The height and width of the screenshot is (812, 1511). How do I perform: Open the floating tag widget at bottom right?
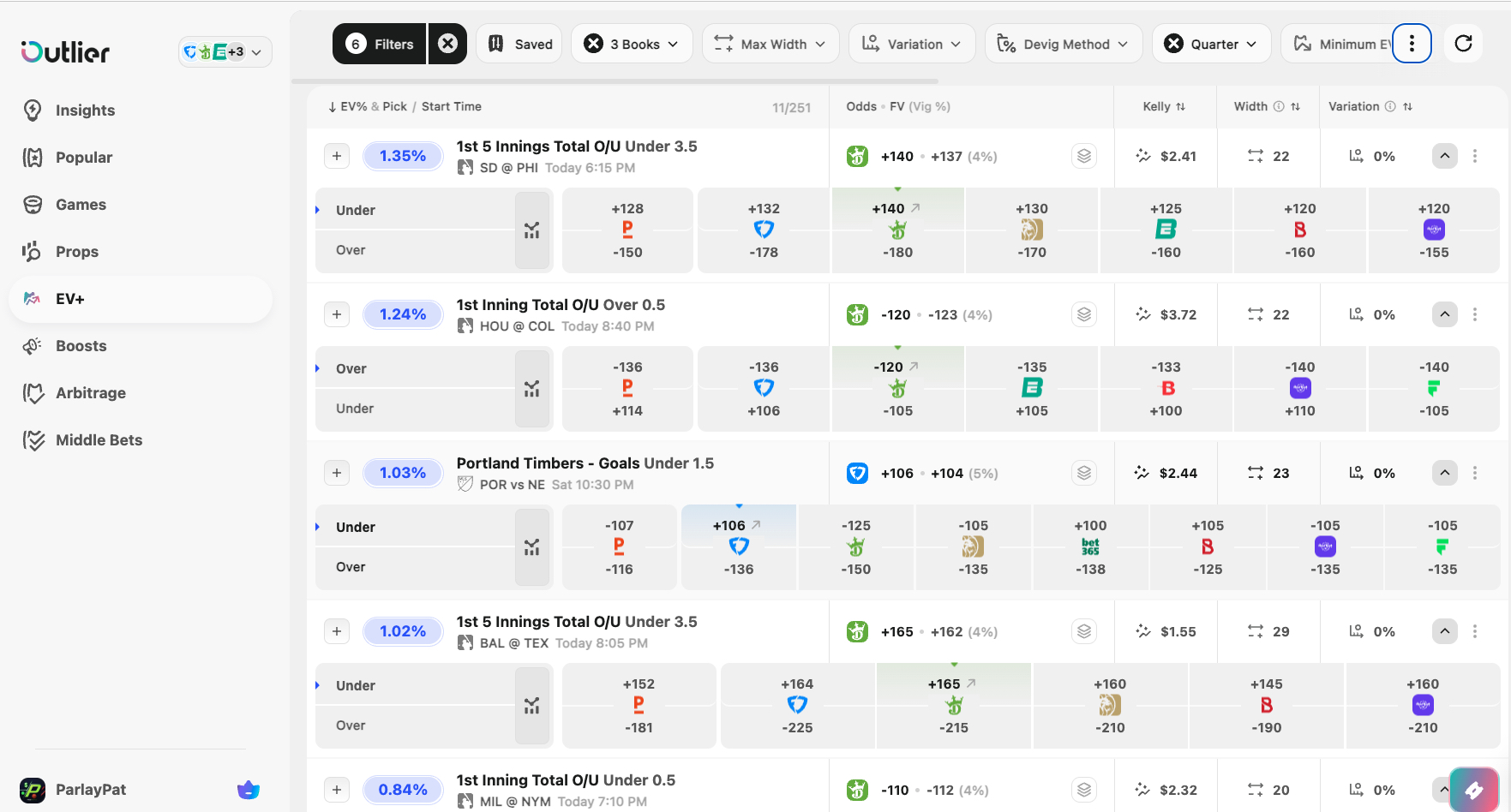pos(1474,790)
